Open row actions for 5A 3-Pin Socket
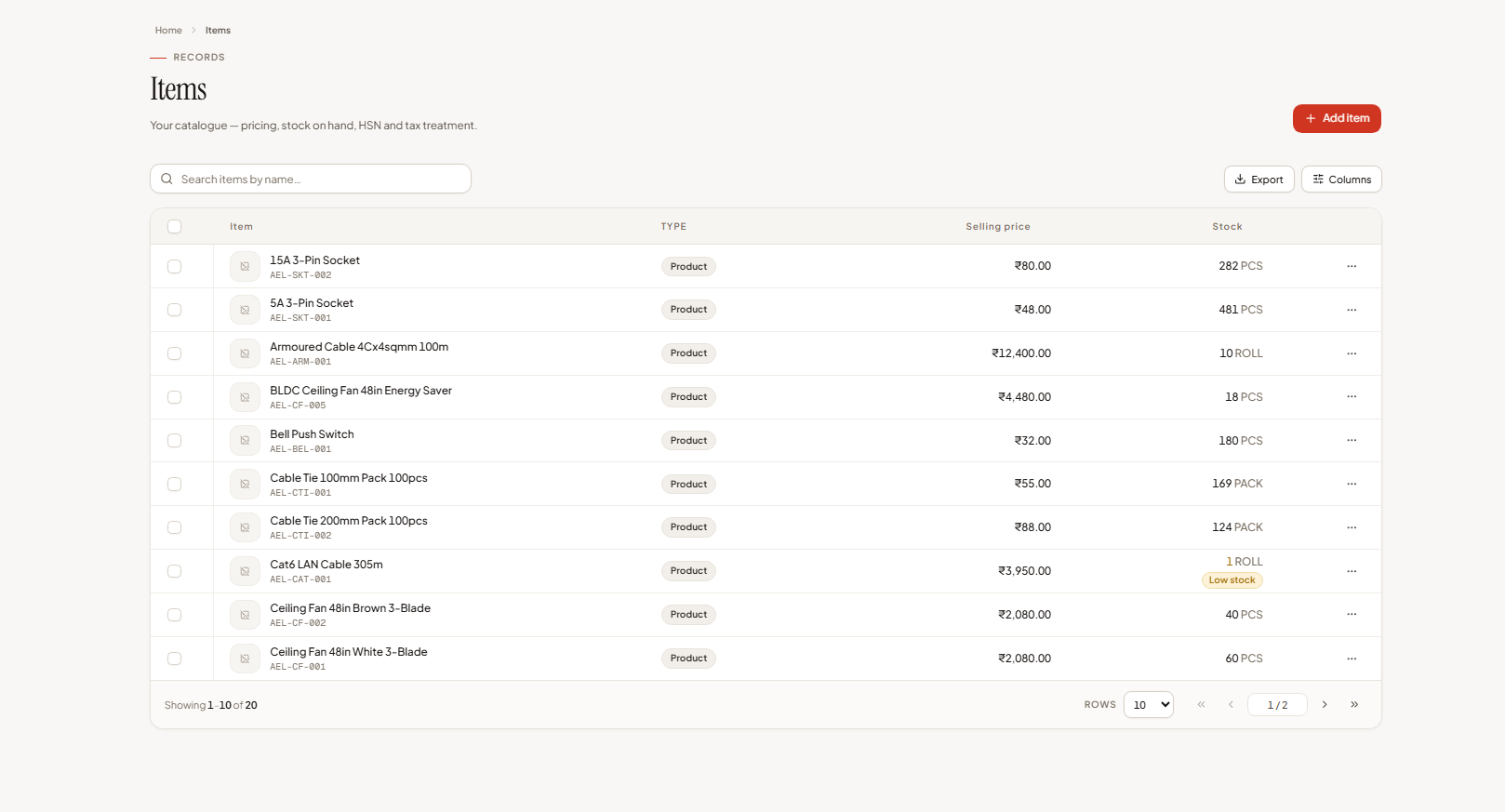 1352,310
